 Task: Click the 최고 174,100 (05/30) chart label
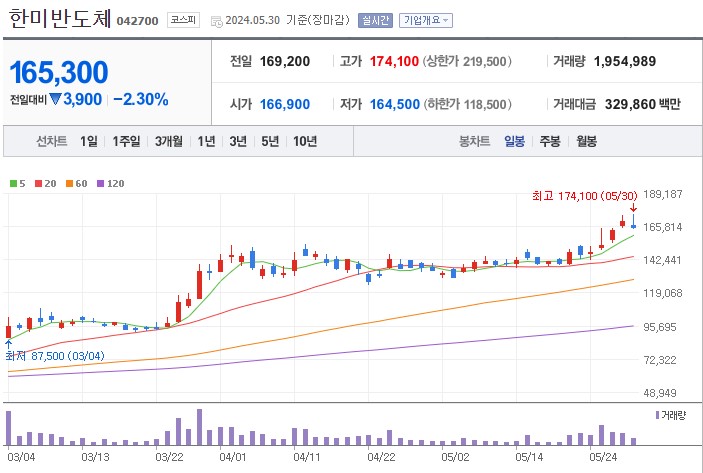pos(585,196)
